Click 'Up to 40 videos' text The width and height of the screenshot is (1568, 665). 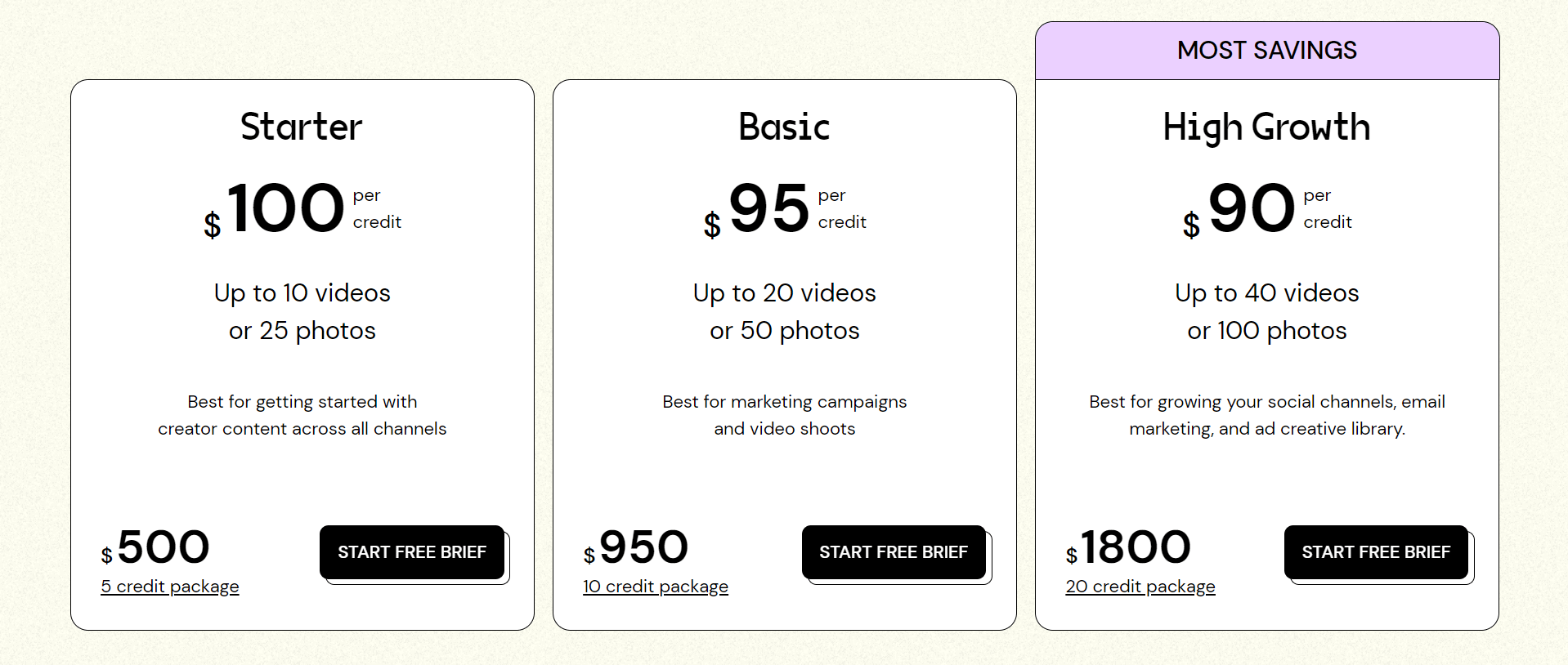click(x=1267, y=293)
